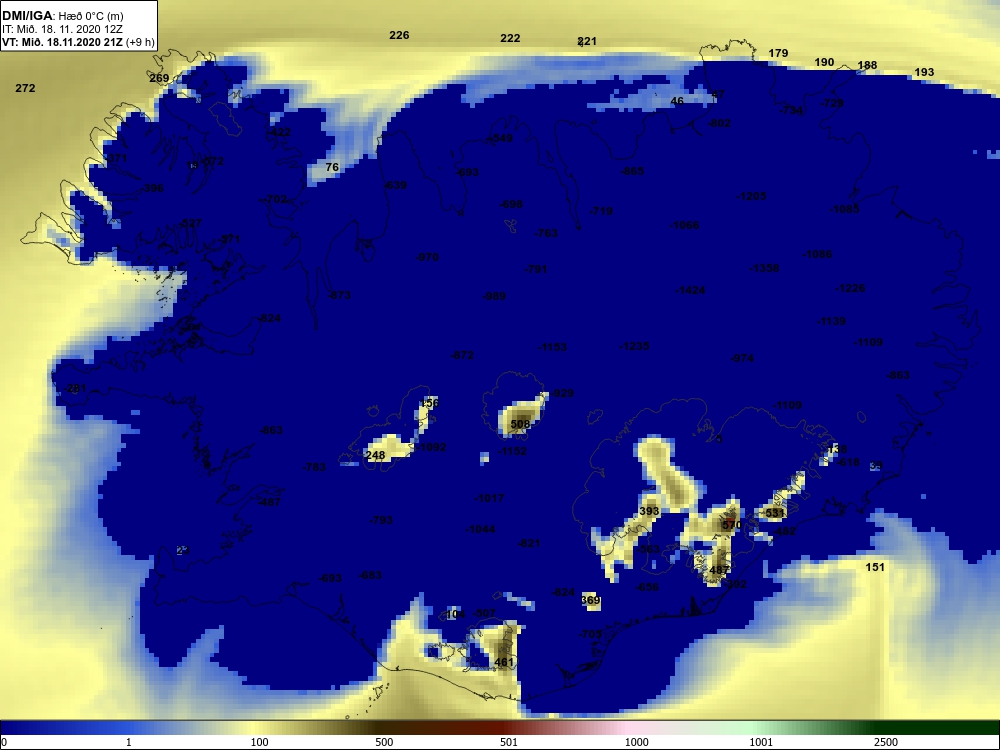Click the 461 value at south glacier

[504, 662]
